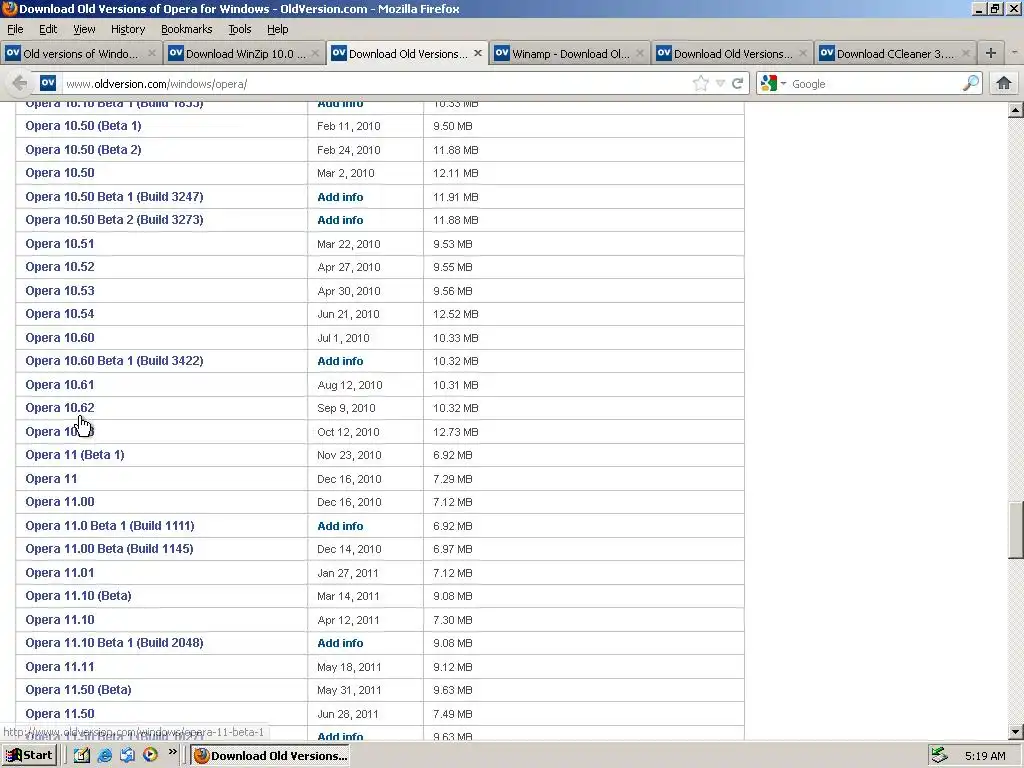Image resolution: width=1024 pixels, height=768 pixels.
Task: Click Add info for Opera 10.50 Beta 1 Build 3247
Action: 340,197
